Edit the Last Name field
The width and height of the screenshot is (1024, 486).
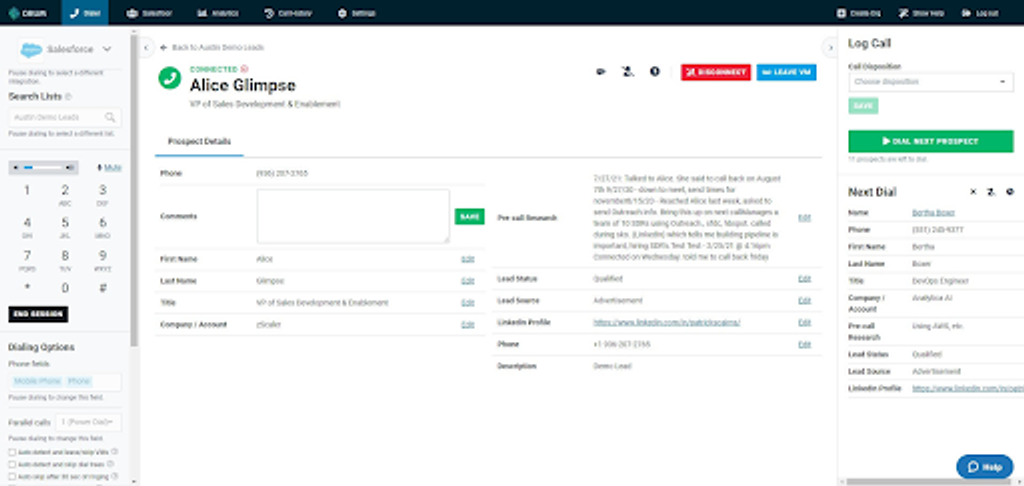pyautogui.click(x=468, y=281)
